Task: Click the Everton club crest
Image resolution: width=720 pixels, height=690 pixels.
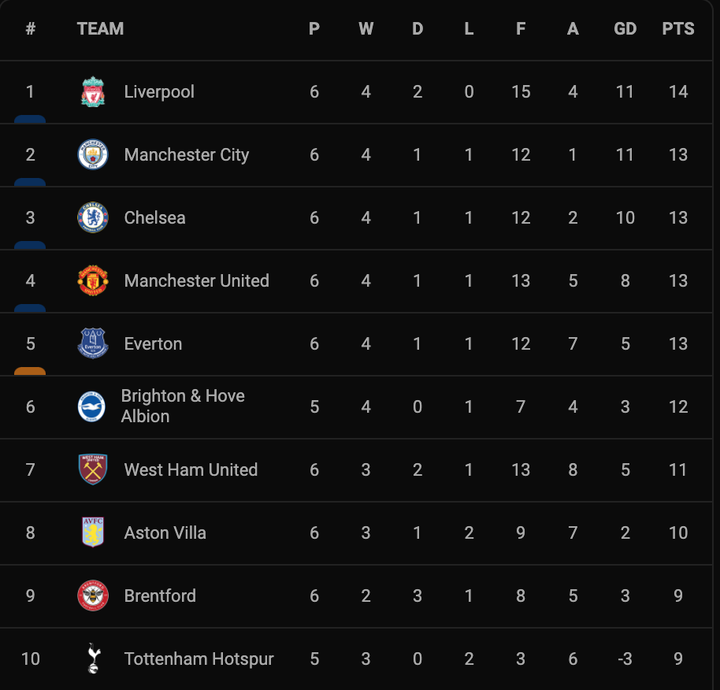Action: click(x=93, y=344)
